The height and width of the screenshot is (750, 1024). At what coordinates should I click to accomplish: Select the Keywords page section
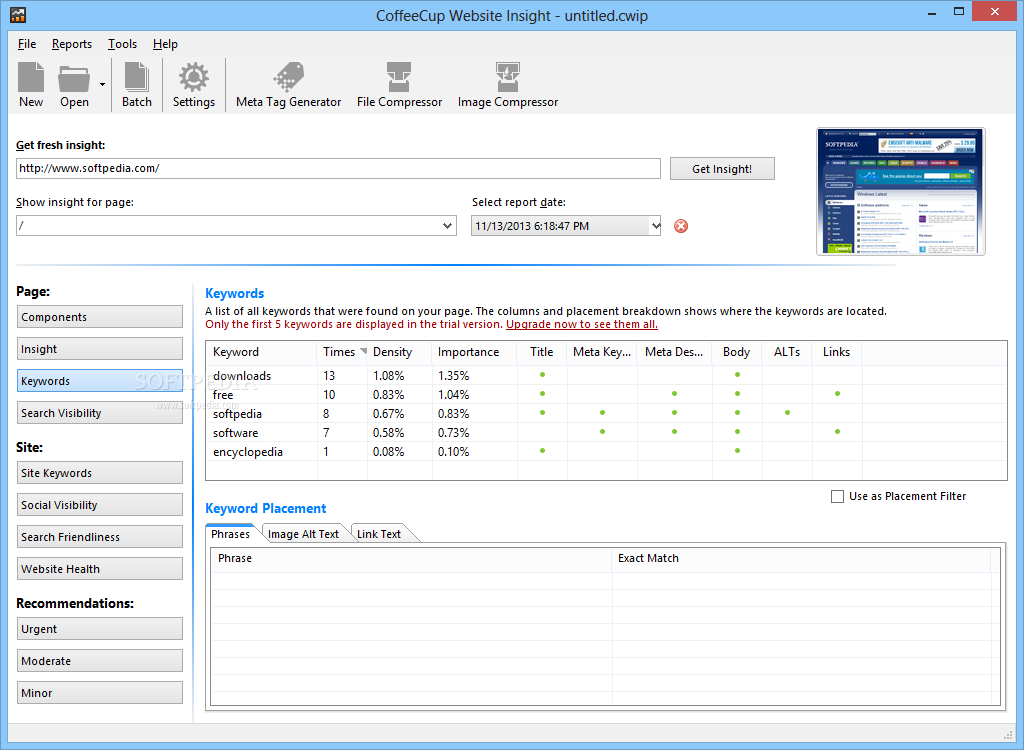point(100,381)
